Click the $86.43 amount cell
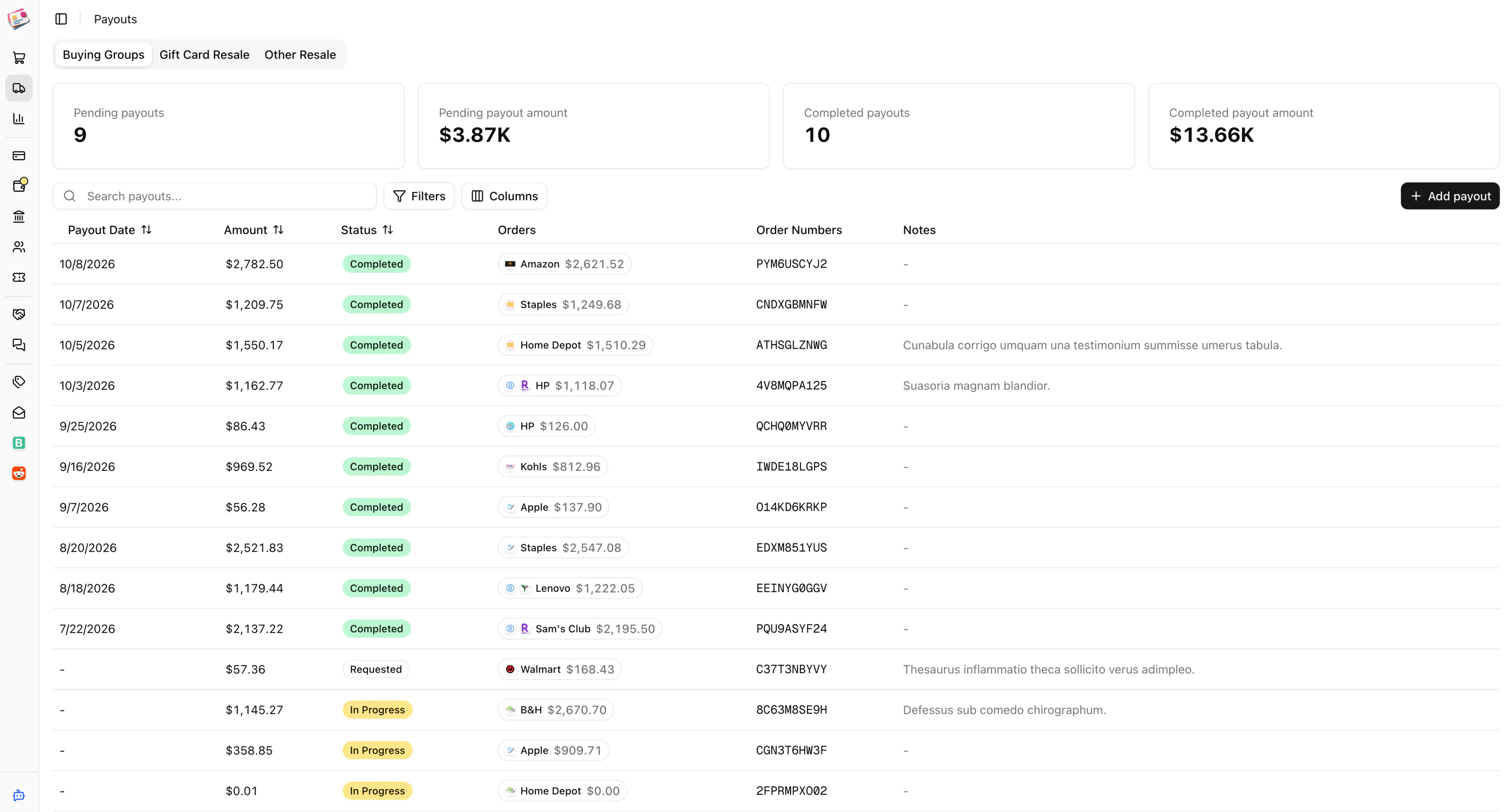This screenshot has height=812, width=1512. 245,426
